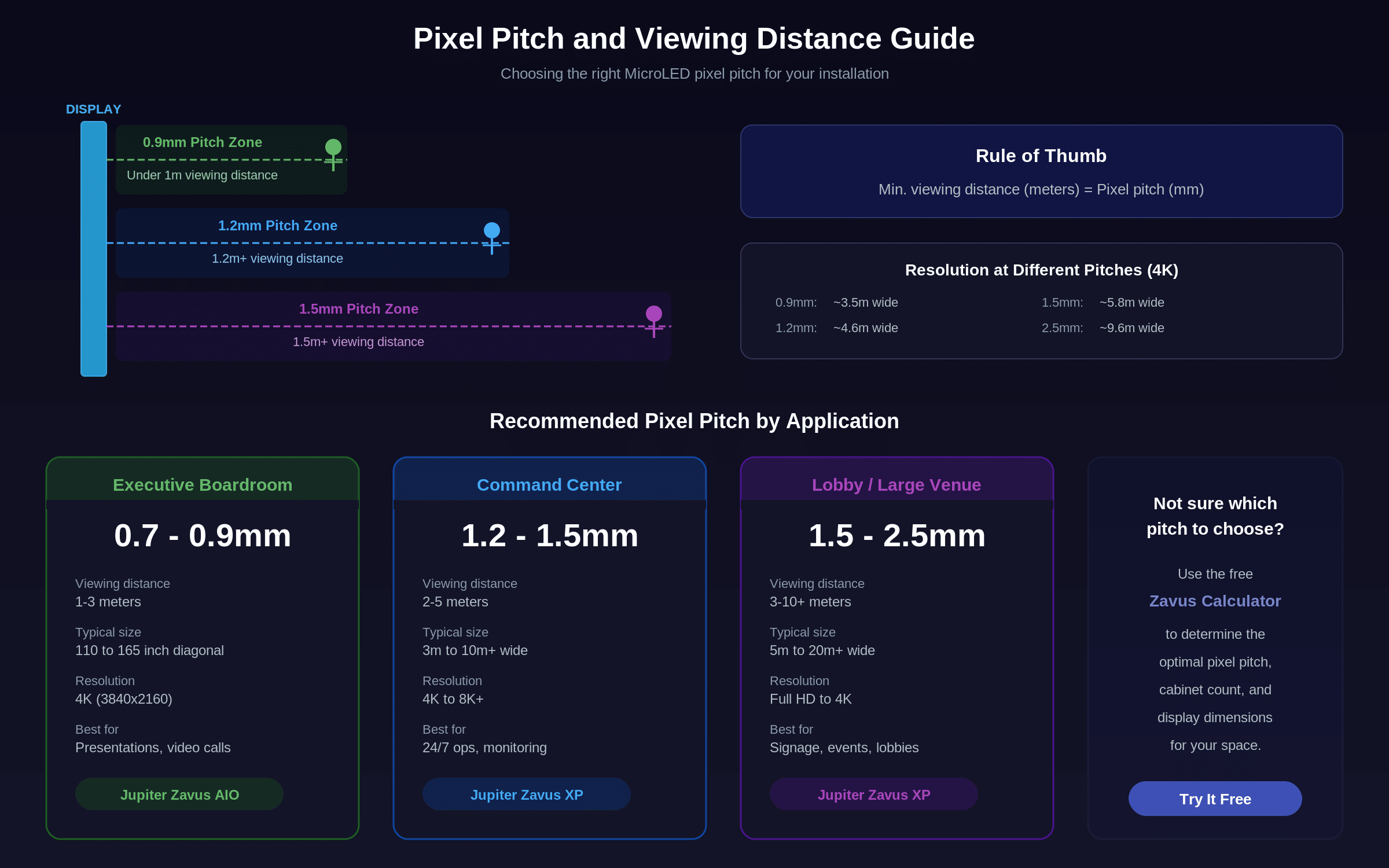Click the Try It Free button
This screenshot has height=868, width=1389.
click(1215, 799)
